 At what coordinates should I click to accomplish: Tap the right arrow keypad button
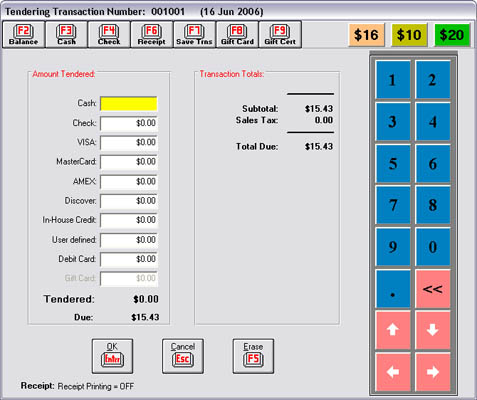coord(433,372)
